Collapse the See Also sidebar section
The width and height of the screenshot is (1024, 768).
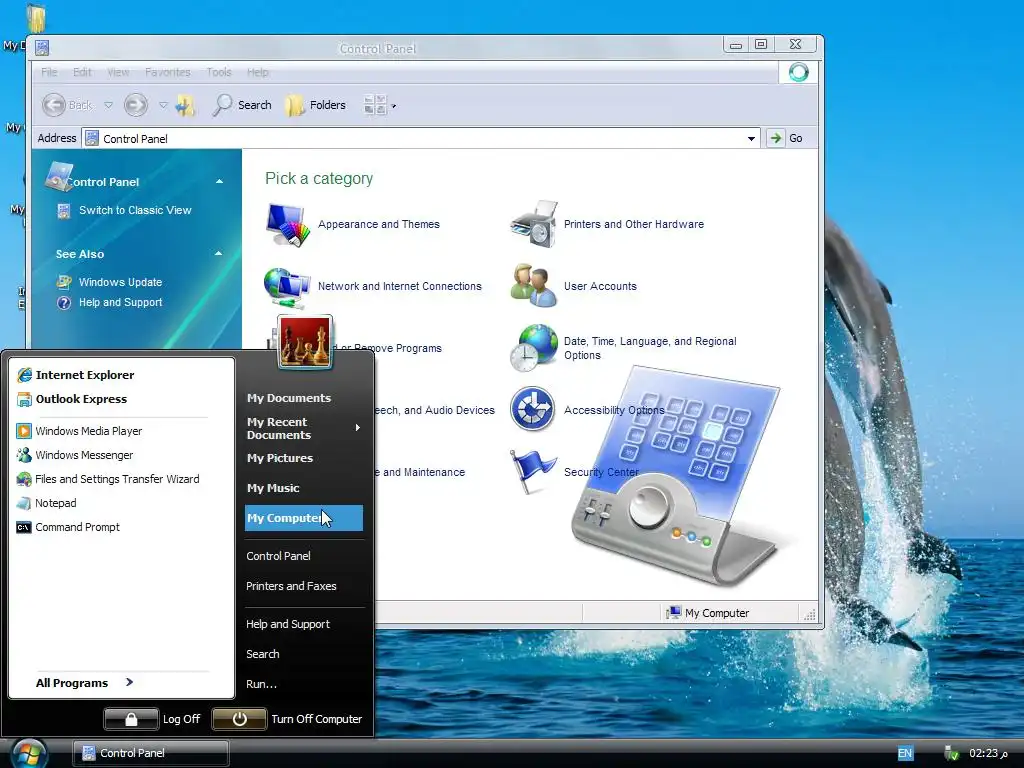point(219,253)
